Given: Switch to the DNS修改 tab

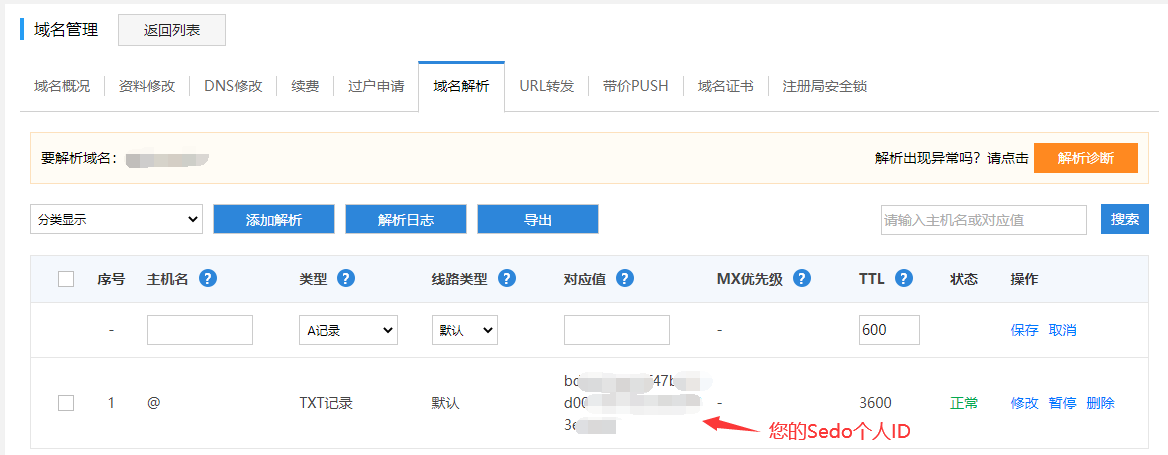Looking at the screenshot, I should (233, 86).
